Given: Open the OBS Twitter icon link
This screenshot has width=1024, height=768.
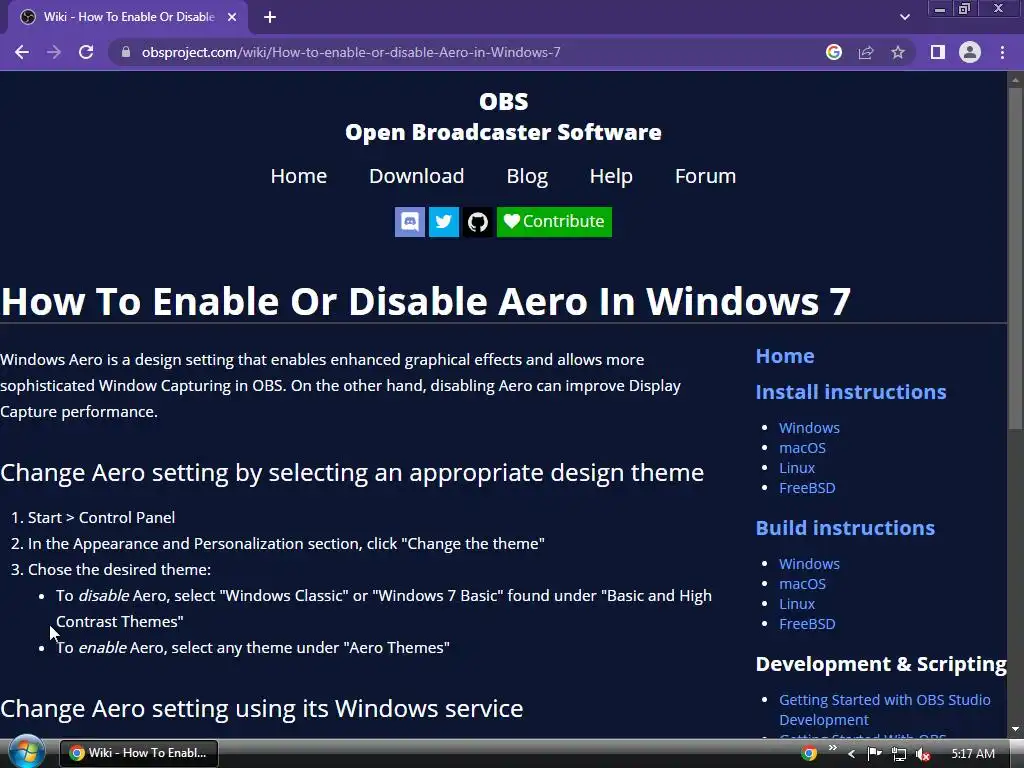Looking at the screenshot, I should pyautogui.click(x=444, y=222).
